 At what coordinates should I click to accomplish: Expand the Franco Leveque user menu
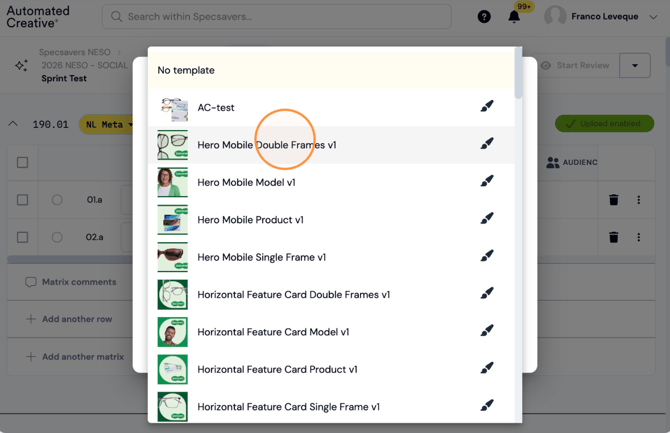(653, 17)
